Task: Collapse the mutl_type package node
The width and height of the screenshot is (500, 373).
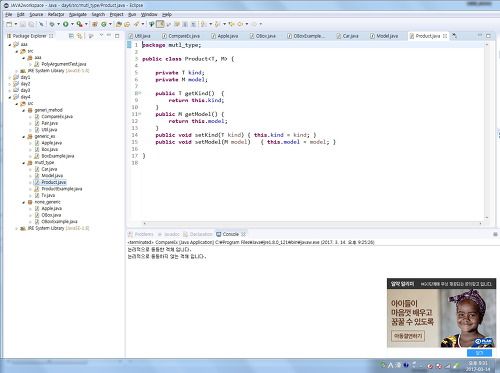Action: click(24, 163)
